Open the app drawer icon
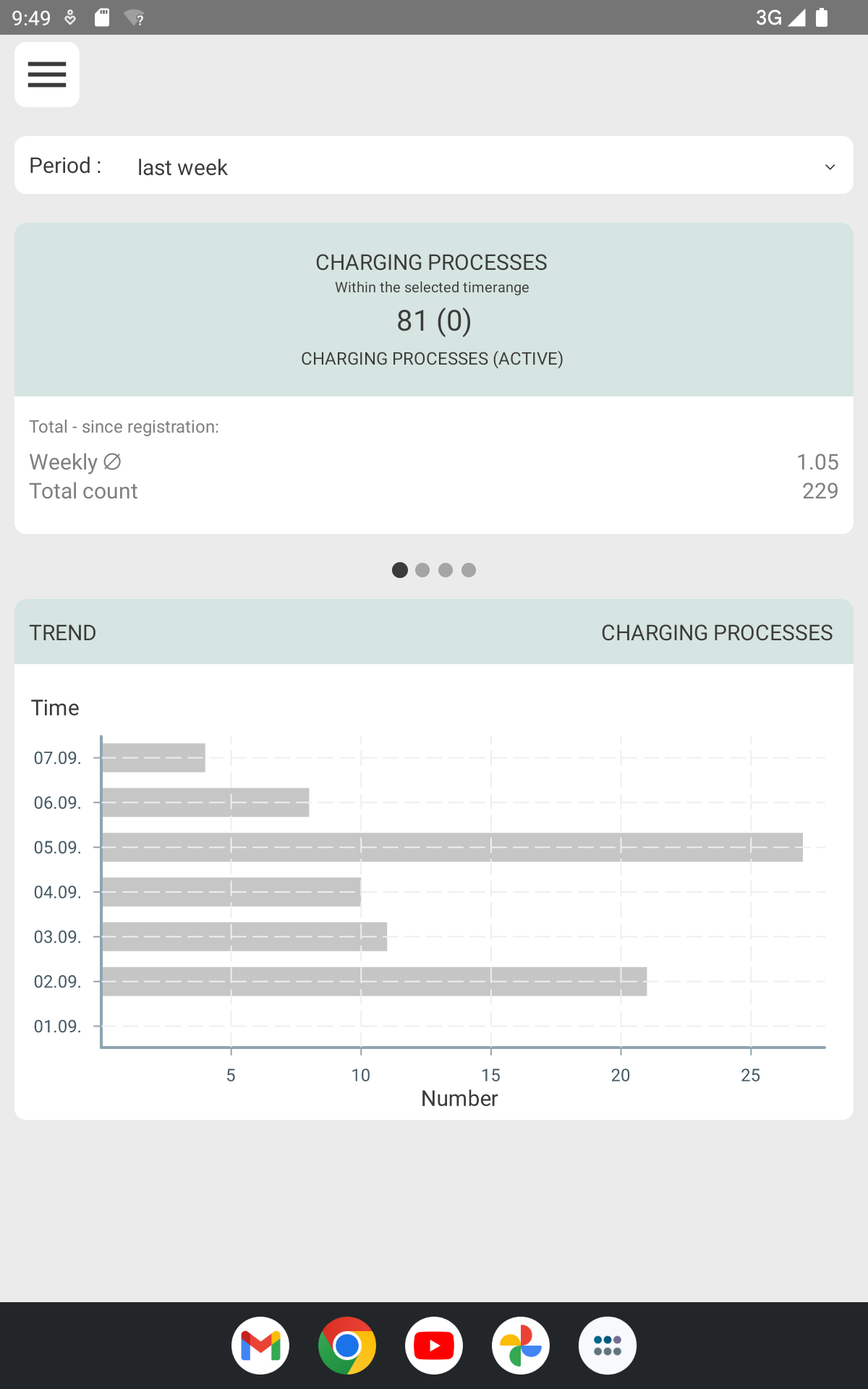The width and height of the screenshot is (868, 1389). click(x=608, y=1346)
